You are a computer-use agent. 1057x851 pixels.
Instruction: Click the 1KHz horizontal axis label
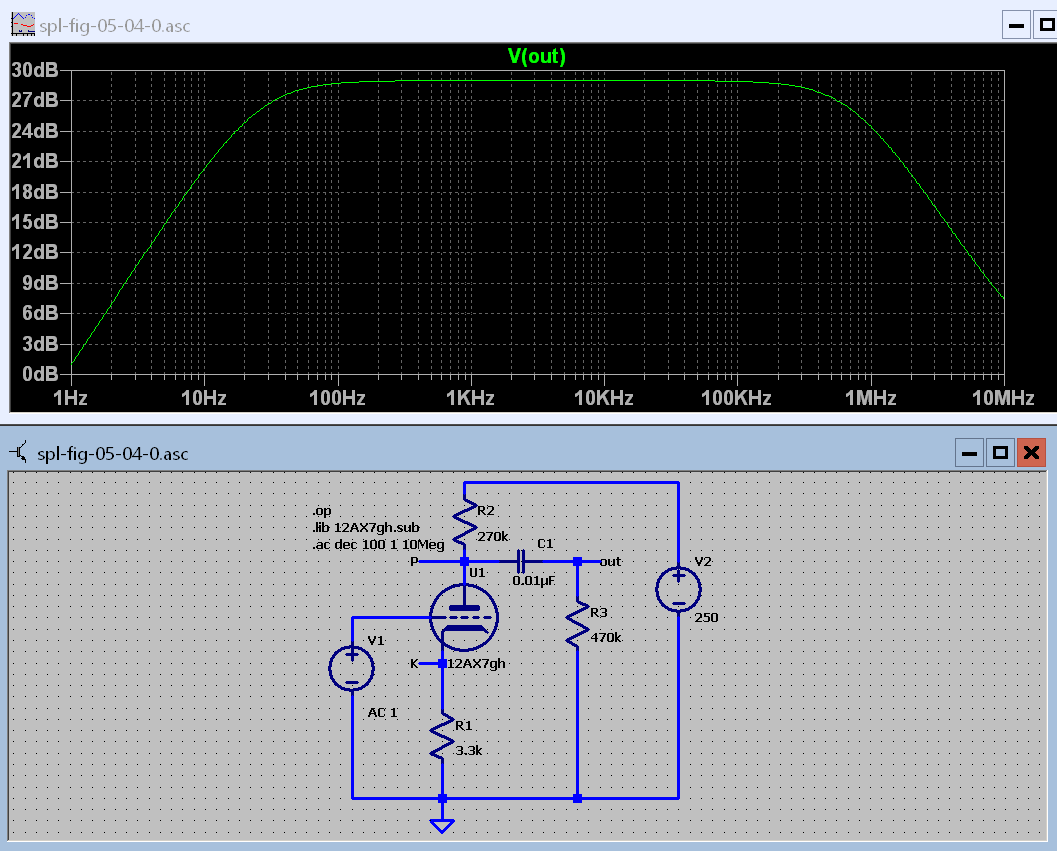(470, 398)
